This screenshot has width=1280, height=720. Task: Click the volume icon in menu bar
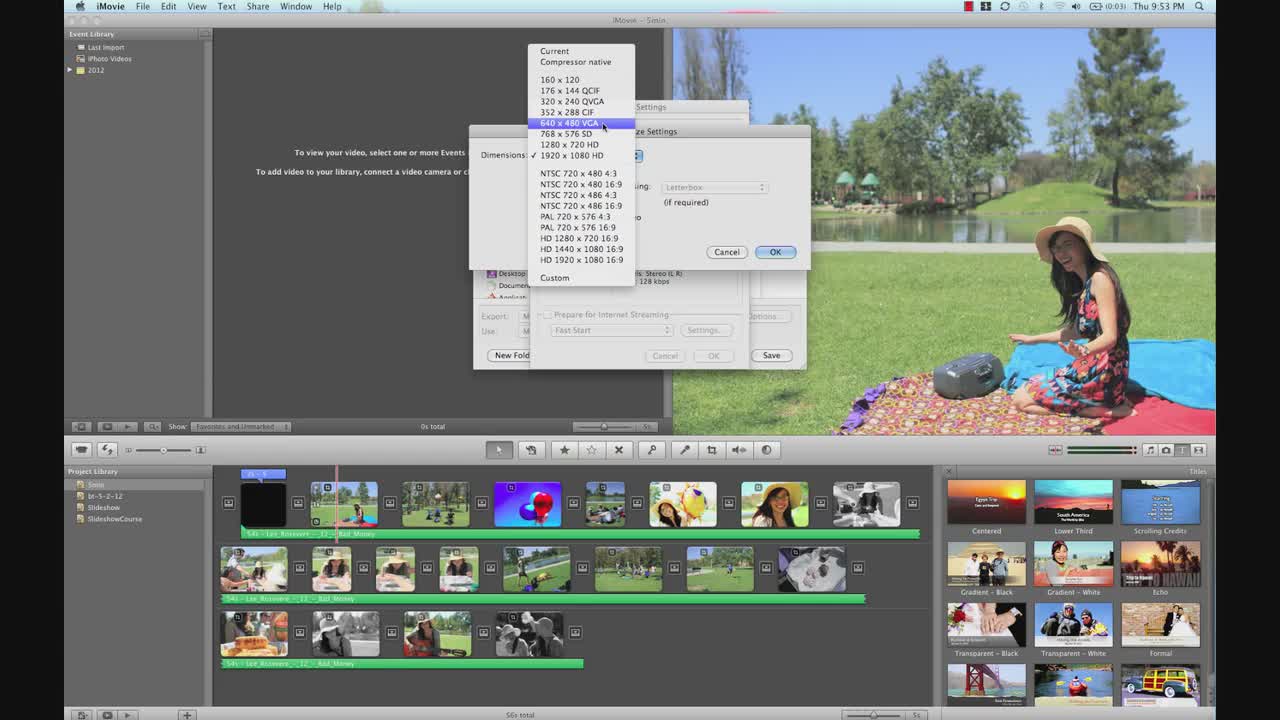(1076, 6)
